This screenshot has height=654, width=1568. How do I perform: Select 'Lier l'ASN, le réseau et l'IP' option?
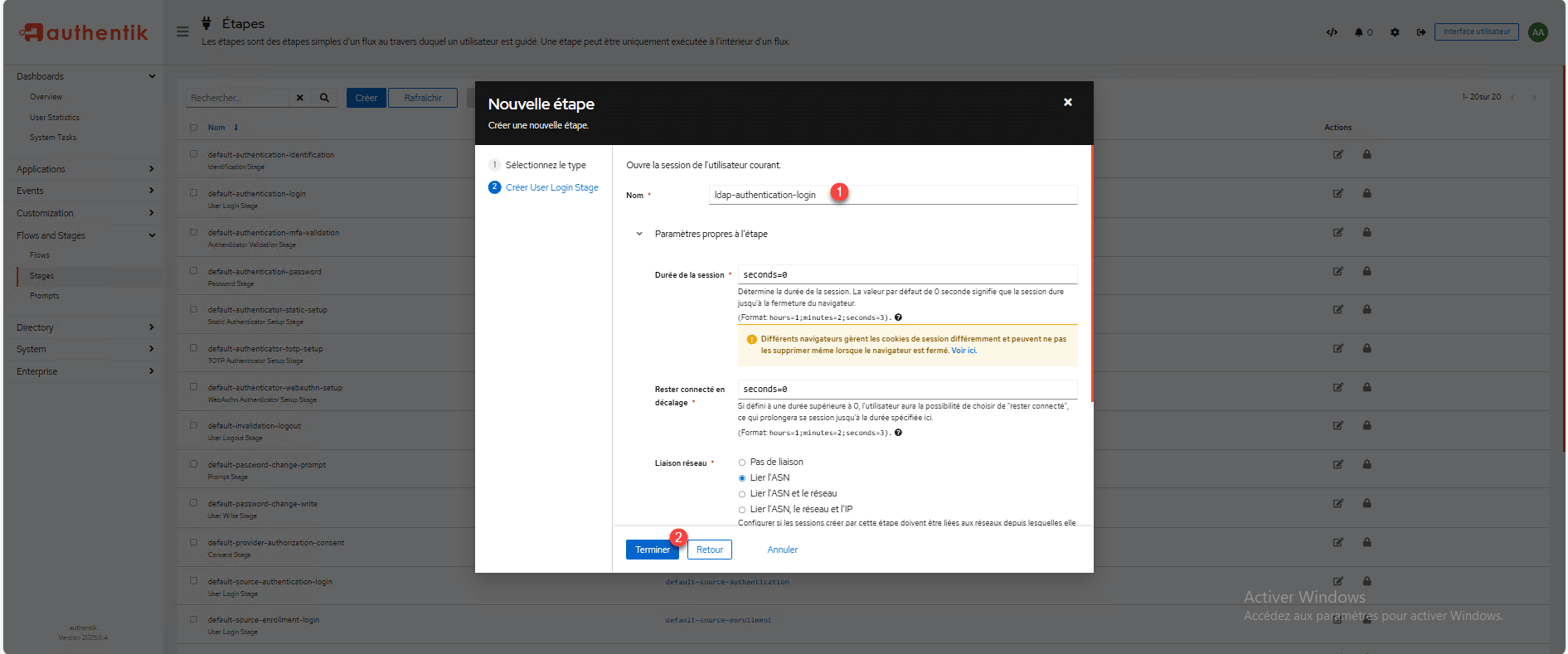pyautogui.click(x=742, y=510)
